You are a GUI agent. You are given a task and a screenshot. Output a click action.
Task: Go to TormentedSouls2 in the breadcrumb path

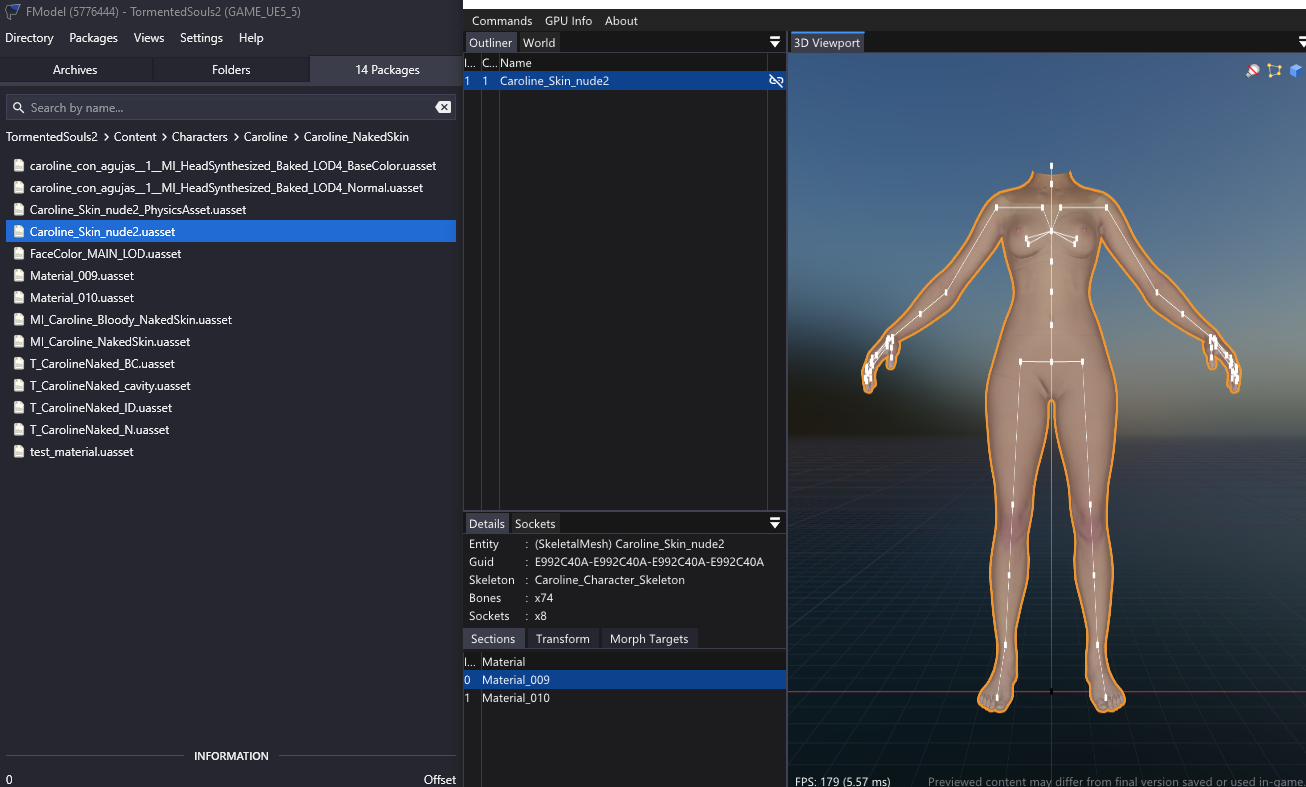pos(52,137)
